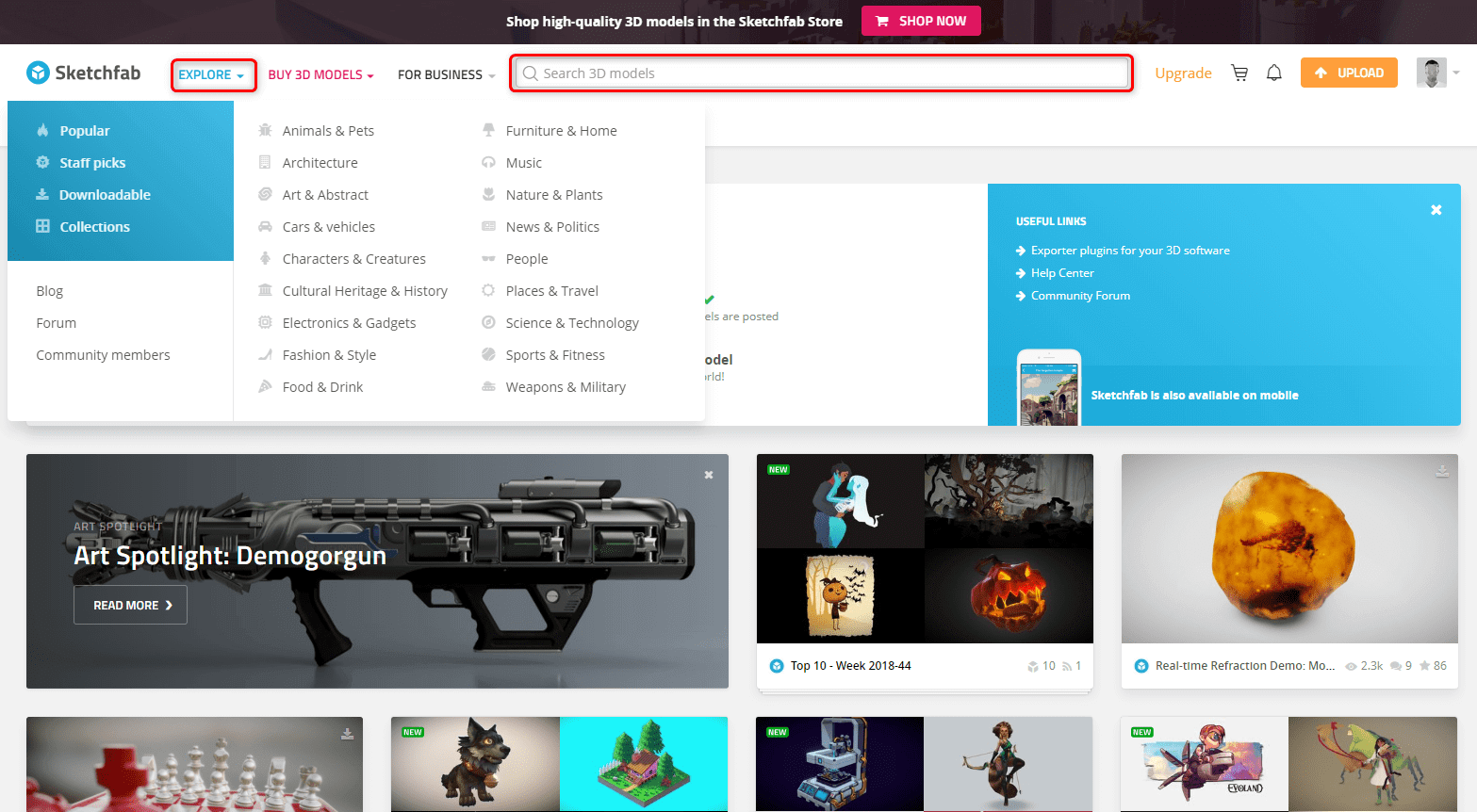Image resolution: width=1477 pixels, height=812 pixels.
Task: Open the Blog link
Action: pos(50,291)
